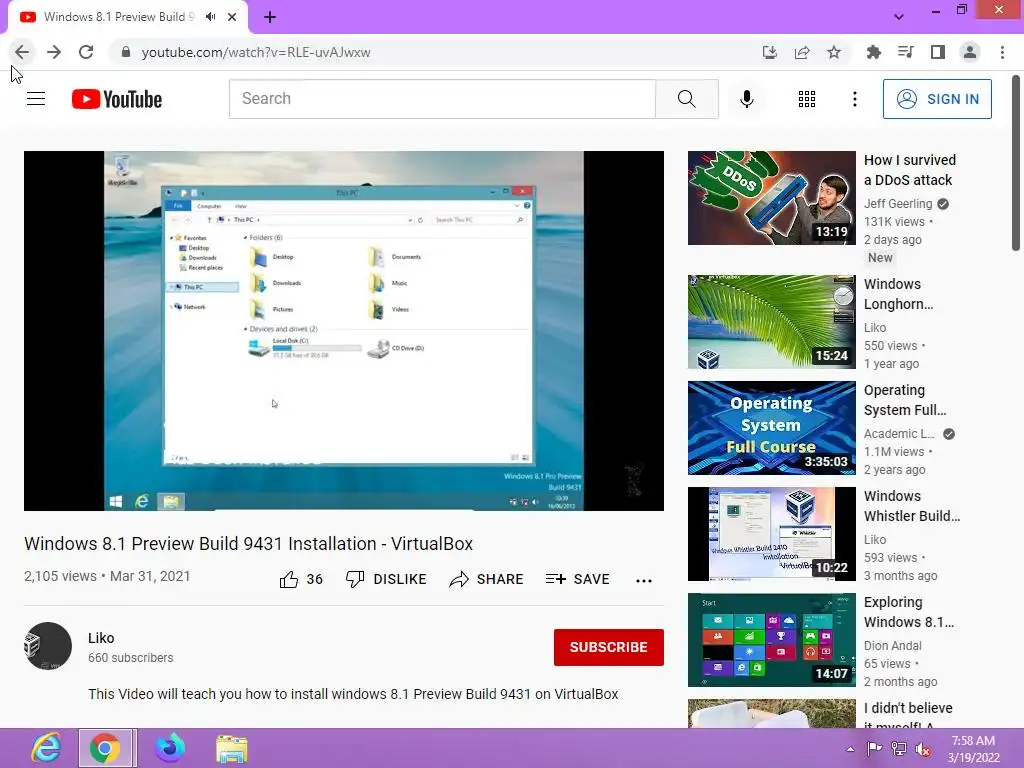Close the Windows 8.1 Preview Build tab
1024x768 pixels.
[x=232, y=17]
